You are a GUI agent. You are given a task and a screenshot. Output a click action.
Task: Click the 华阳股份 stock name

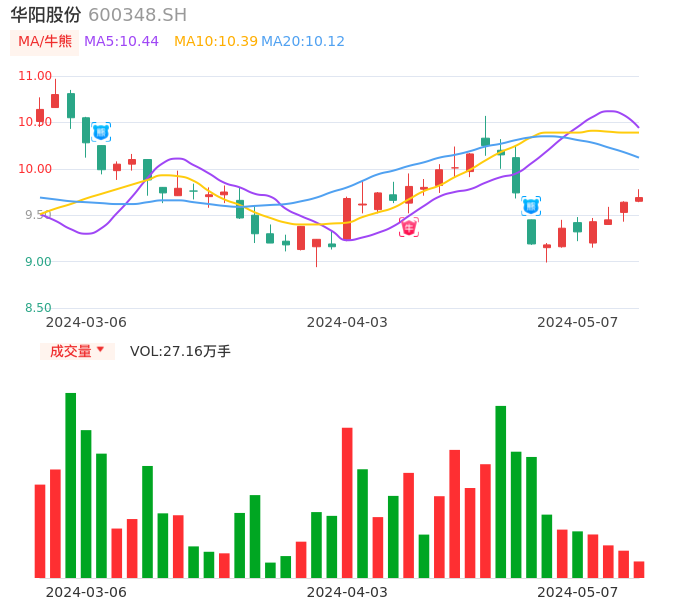coord(46,15)
